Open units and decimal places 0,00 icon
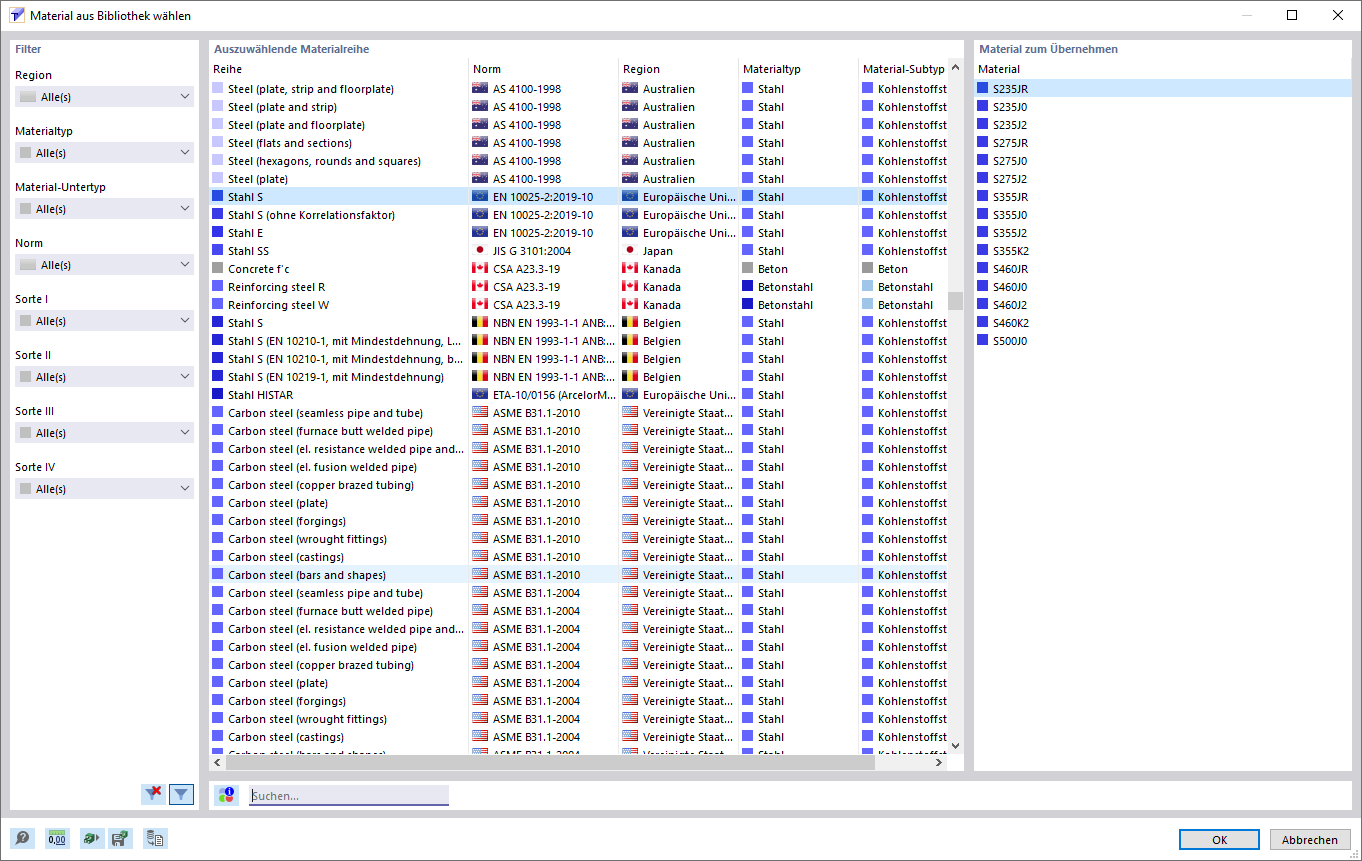The height and width of the screenshot is (861, 1362). [x=57, y=839]
